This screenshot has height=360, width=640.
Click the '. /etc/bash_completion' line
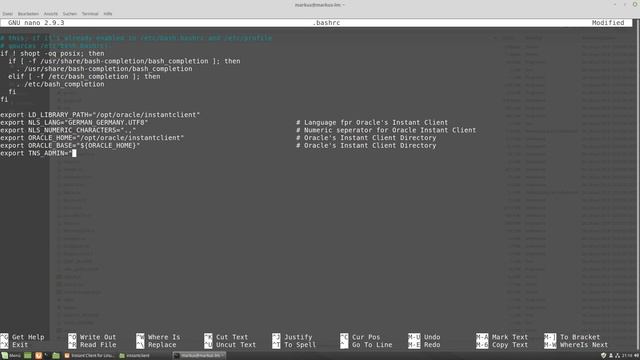click(60, 84)
